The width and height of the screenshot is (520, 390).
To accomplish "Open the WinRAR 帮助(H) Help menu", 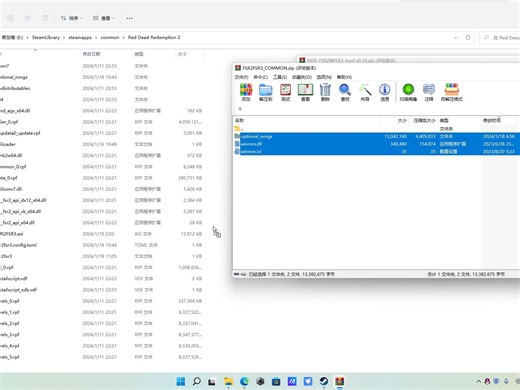I will (344, 77).
